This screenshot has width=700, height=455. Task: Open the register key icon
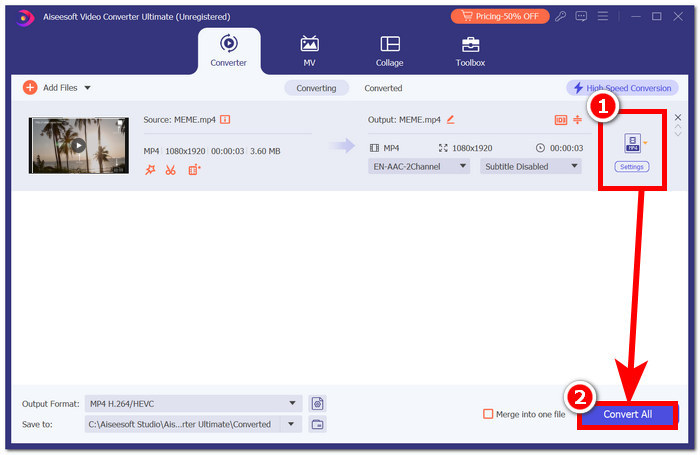click(560, 17)
